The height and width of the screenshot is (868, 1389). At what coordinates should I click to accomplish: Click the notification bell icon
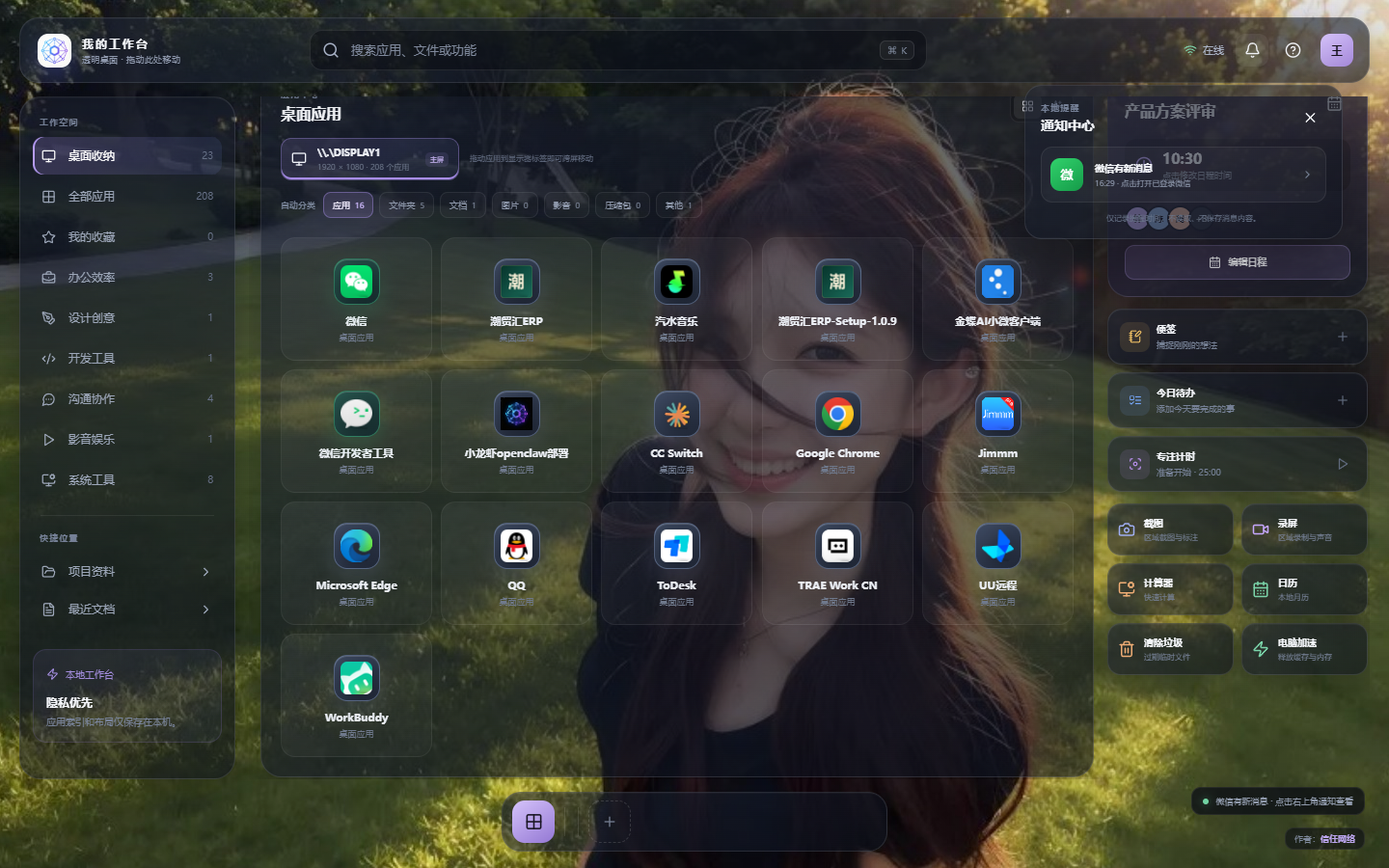tap(1252, 50)
